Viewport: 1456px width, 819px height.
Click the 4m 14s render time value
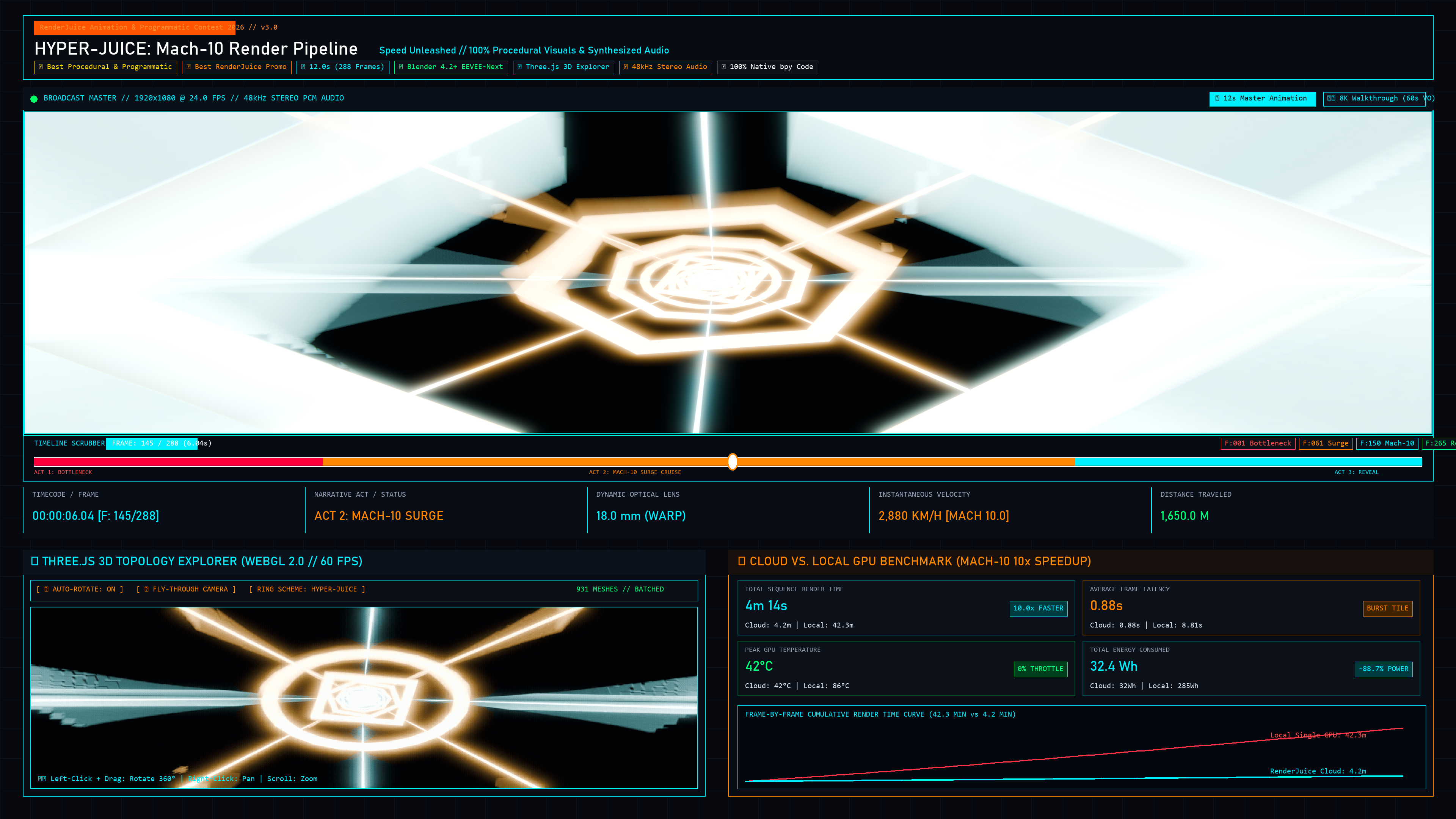pyautogui.click(x=766, y=606)
